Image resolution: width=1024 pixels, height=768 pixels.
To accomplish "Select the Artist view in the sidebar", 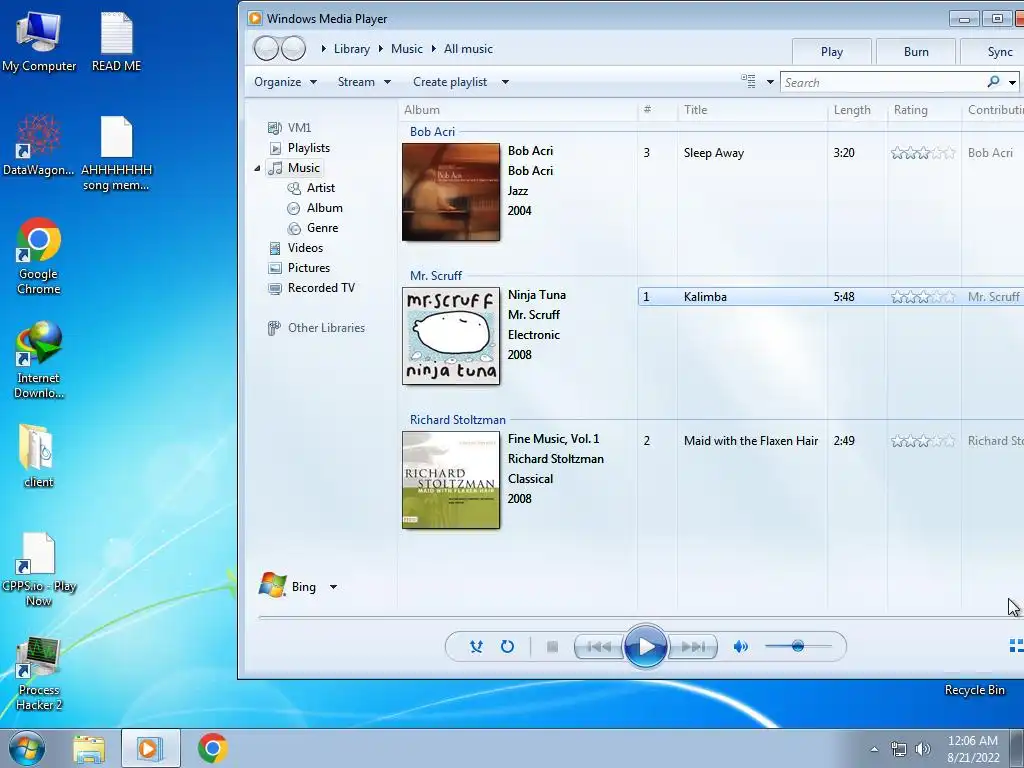I will tap(312, 188).
